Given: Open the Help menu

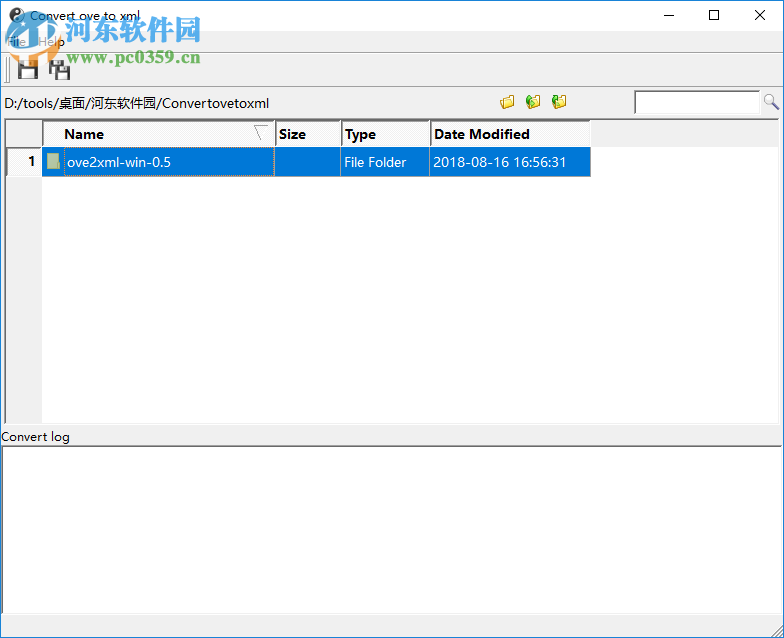Looking at the screenshot, I should tap(51, 42).
